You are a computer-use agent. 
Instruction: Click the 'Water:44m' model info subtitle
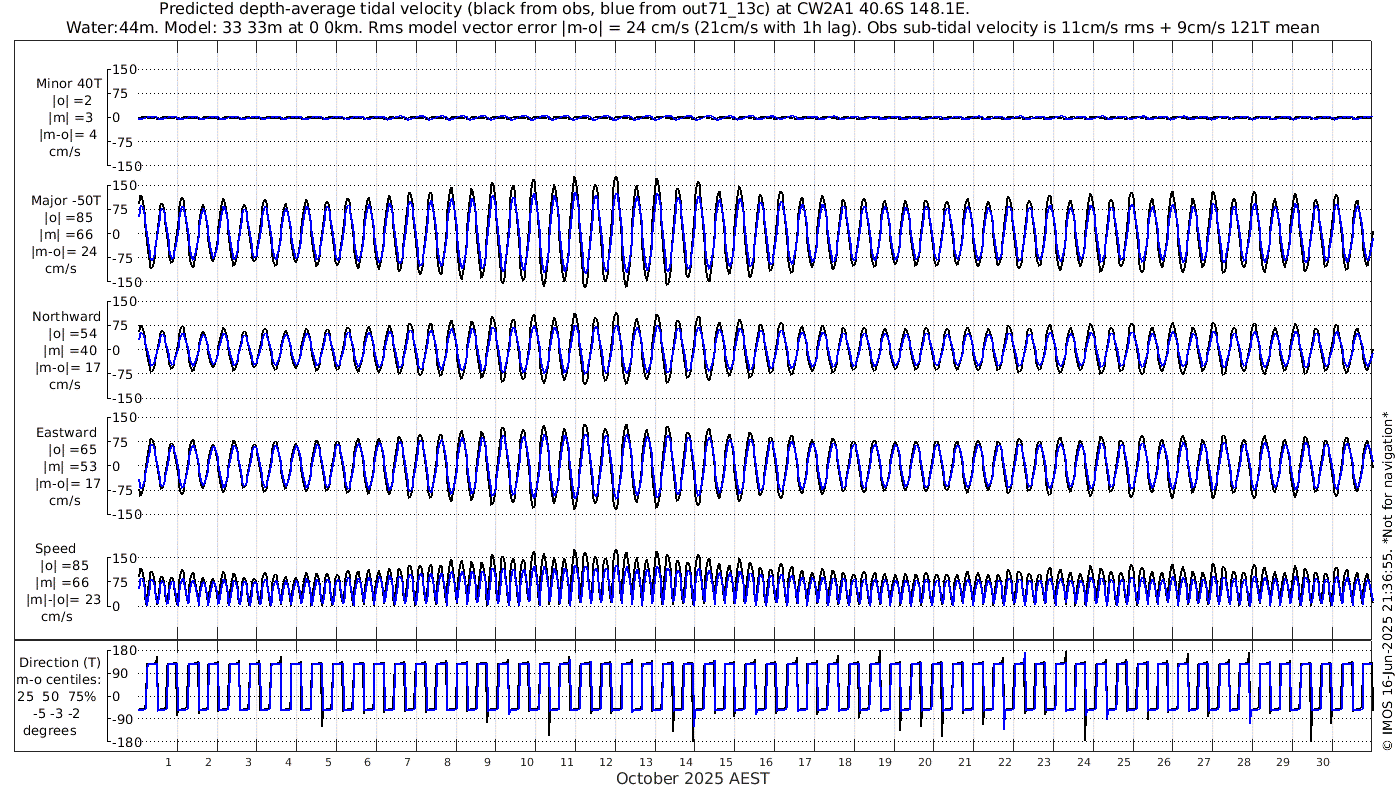coord(692,27)
